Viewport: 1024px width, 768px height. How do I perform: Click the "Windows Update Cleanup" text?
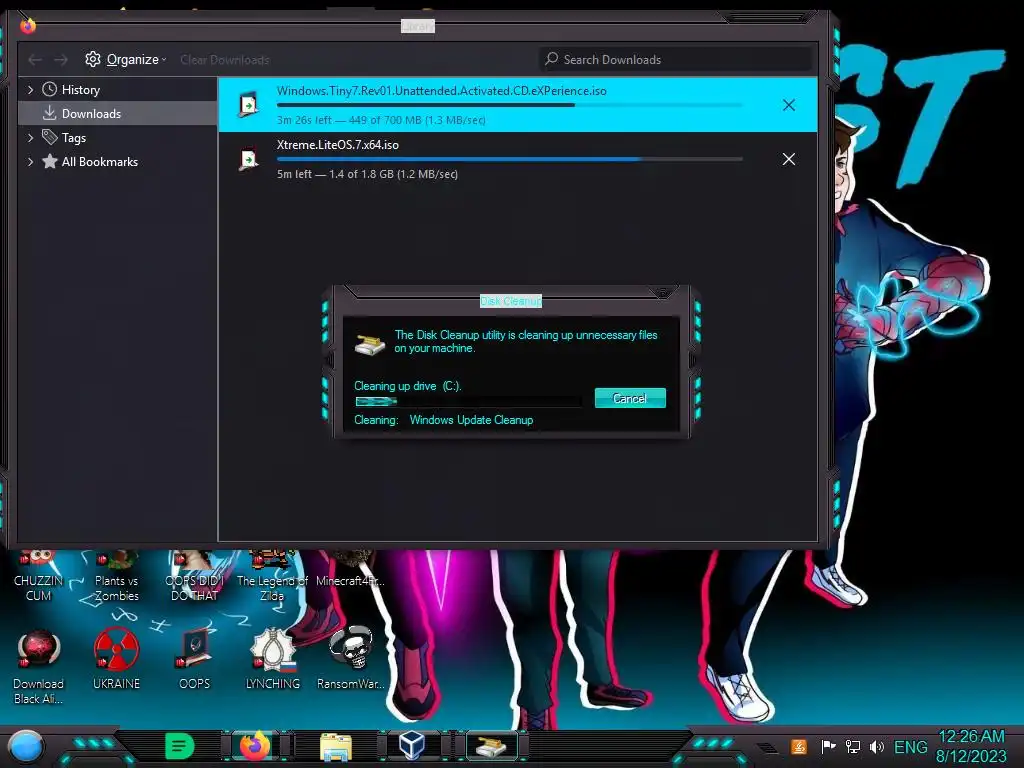pos(471,420)
